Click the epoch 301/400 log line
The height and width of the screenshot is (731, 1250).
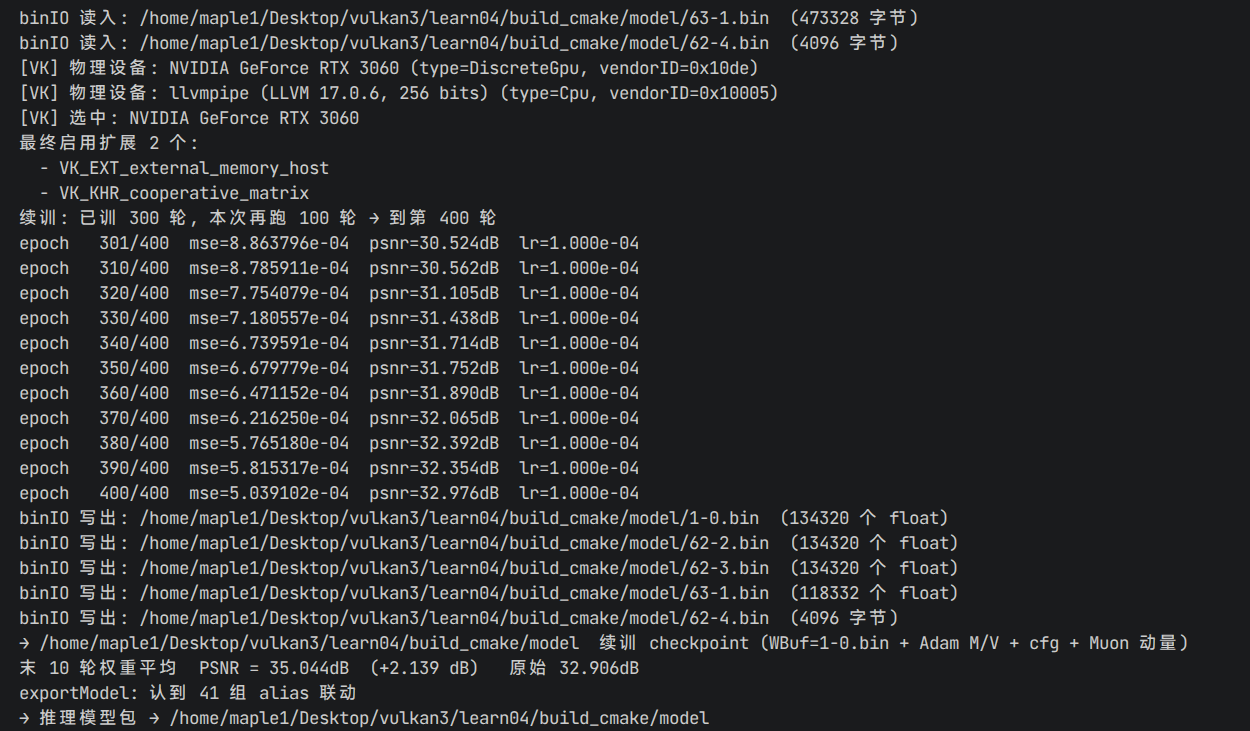[x=329, y=243]
